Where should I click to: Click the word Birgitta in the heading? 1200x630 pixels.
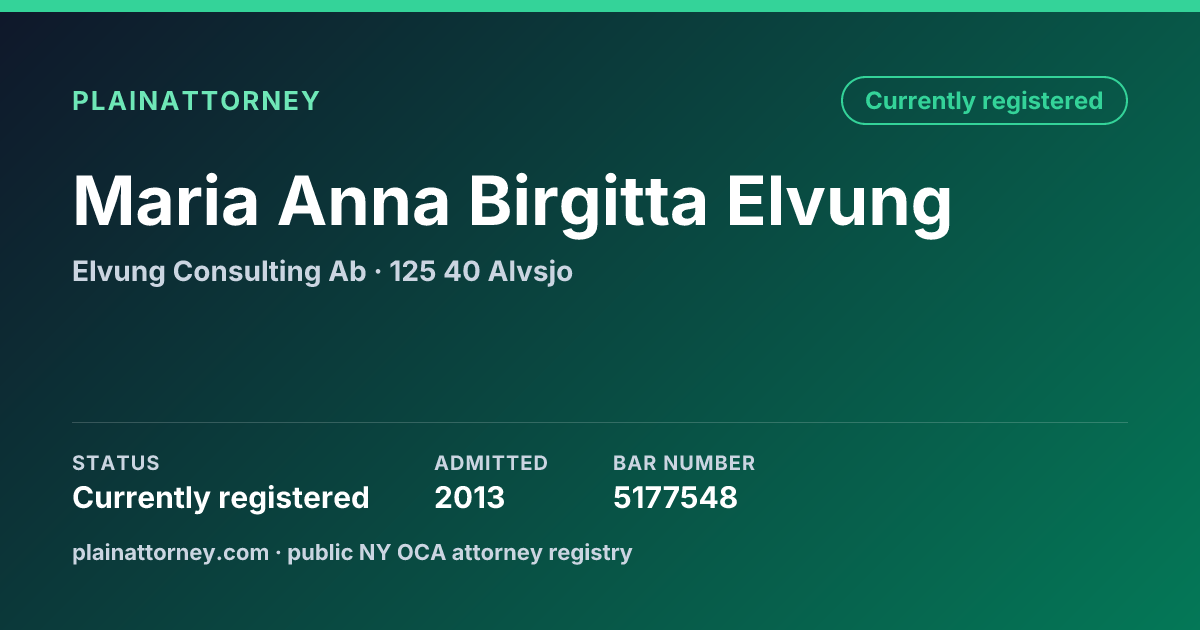(x=589, y=204)
